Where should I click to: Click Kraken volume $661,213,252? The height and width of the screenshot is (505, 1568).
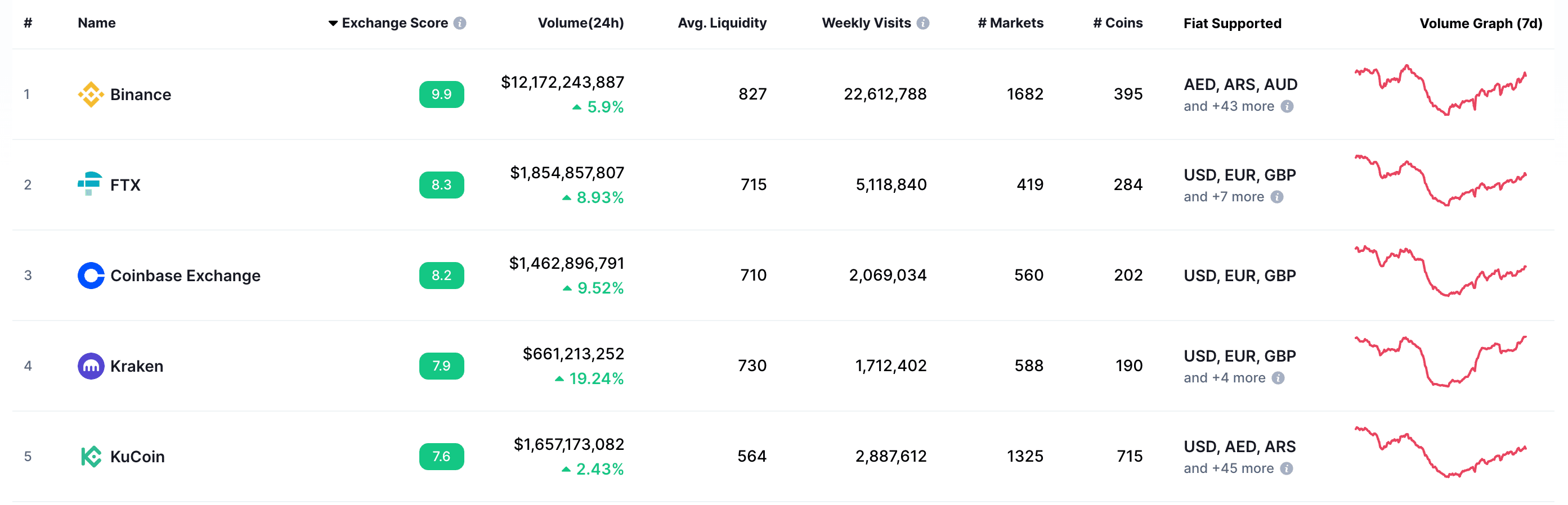574,354
